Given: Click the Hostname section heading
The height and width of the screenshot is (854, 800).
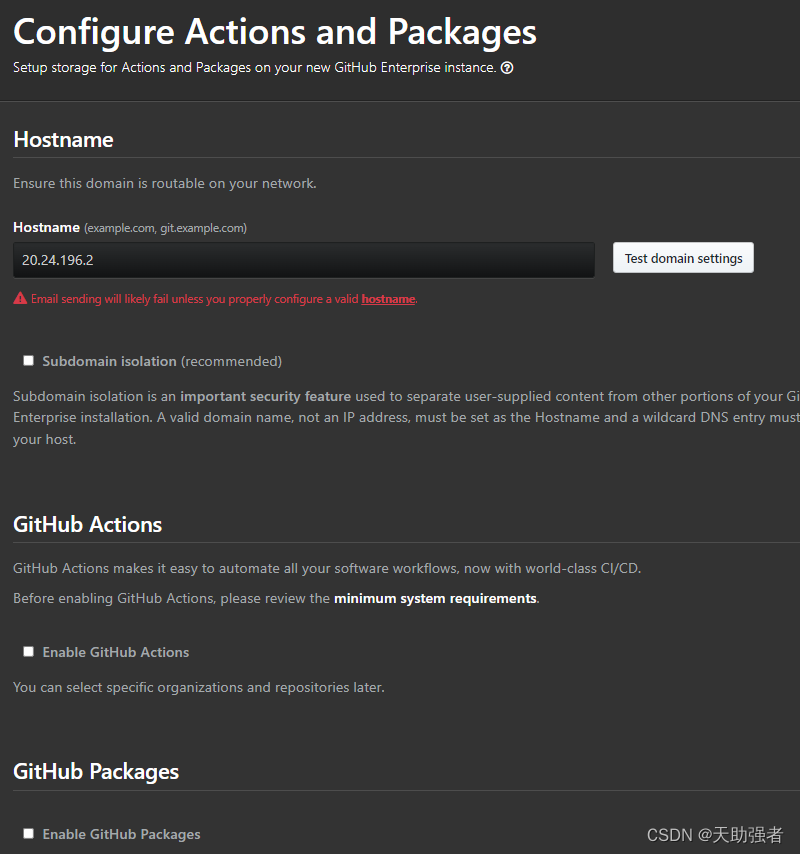Looking at the screenshot, I should click(63, 140).
